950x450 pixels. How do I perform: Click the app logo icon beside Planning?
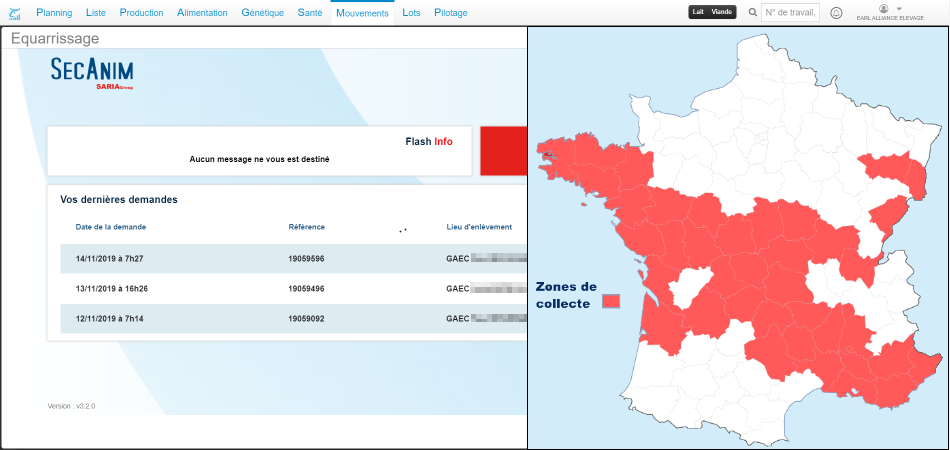coord(15,13)
